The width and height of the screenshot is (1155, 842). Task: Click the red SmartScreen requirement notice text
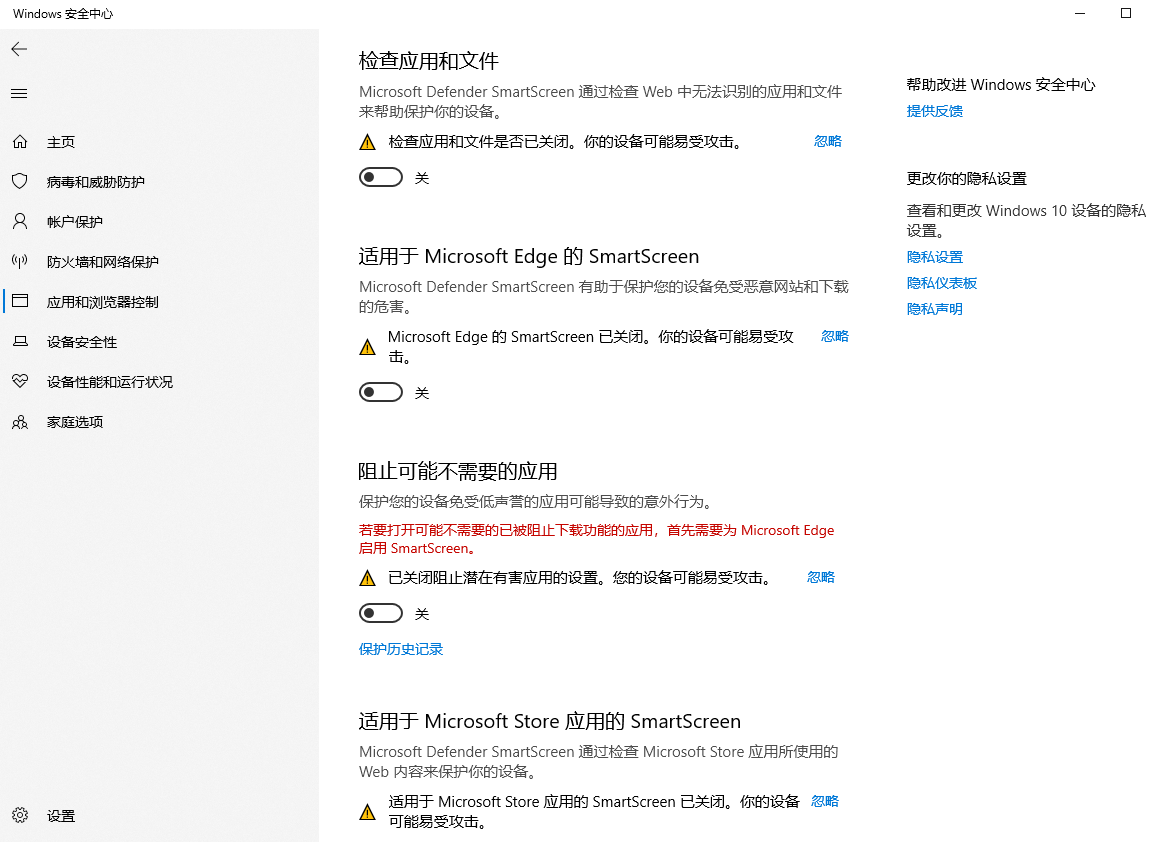(597, 539)
